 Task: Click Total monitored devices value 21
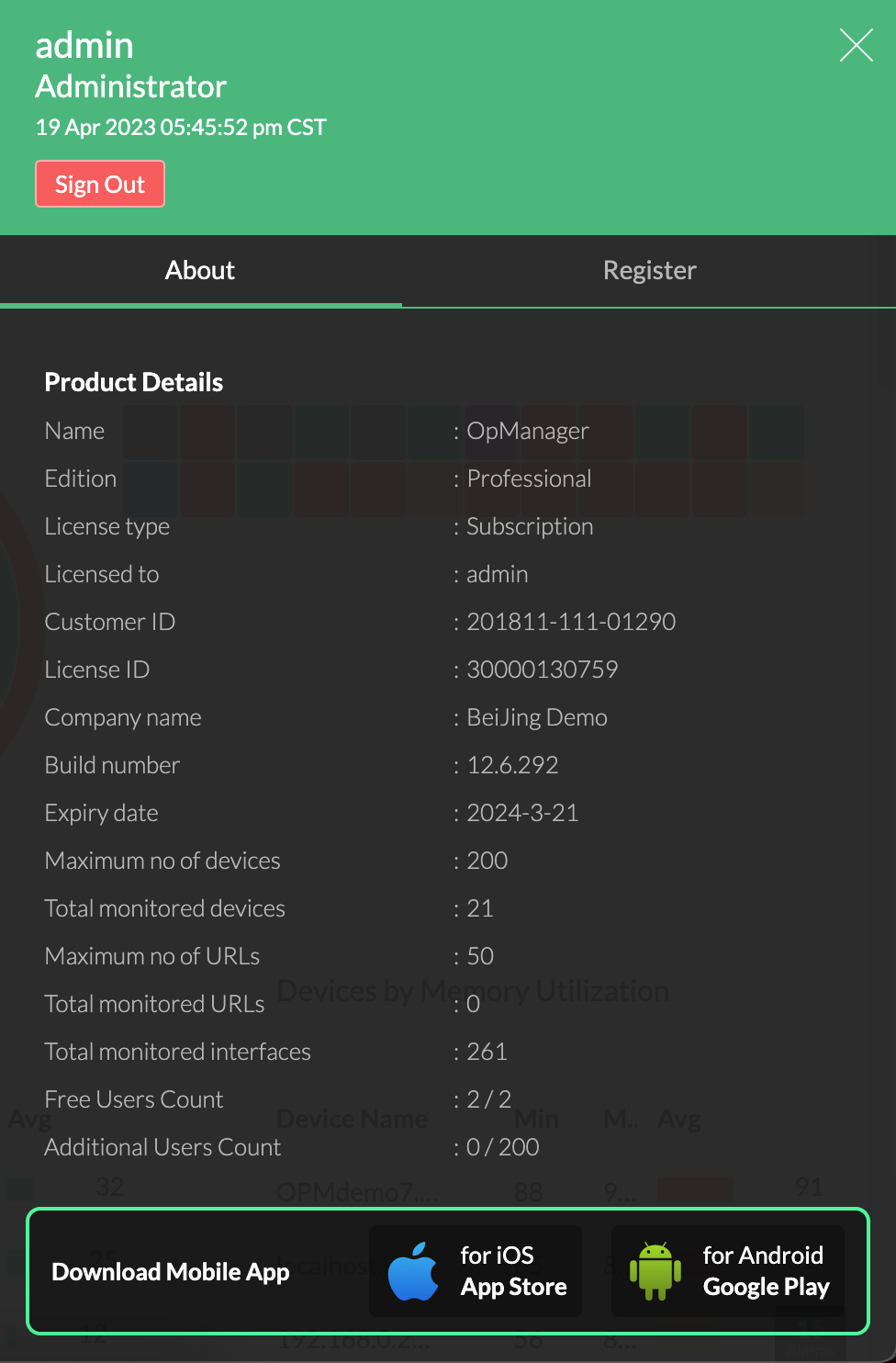coord(480,908)
